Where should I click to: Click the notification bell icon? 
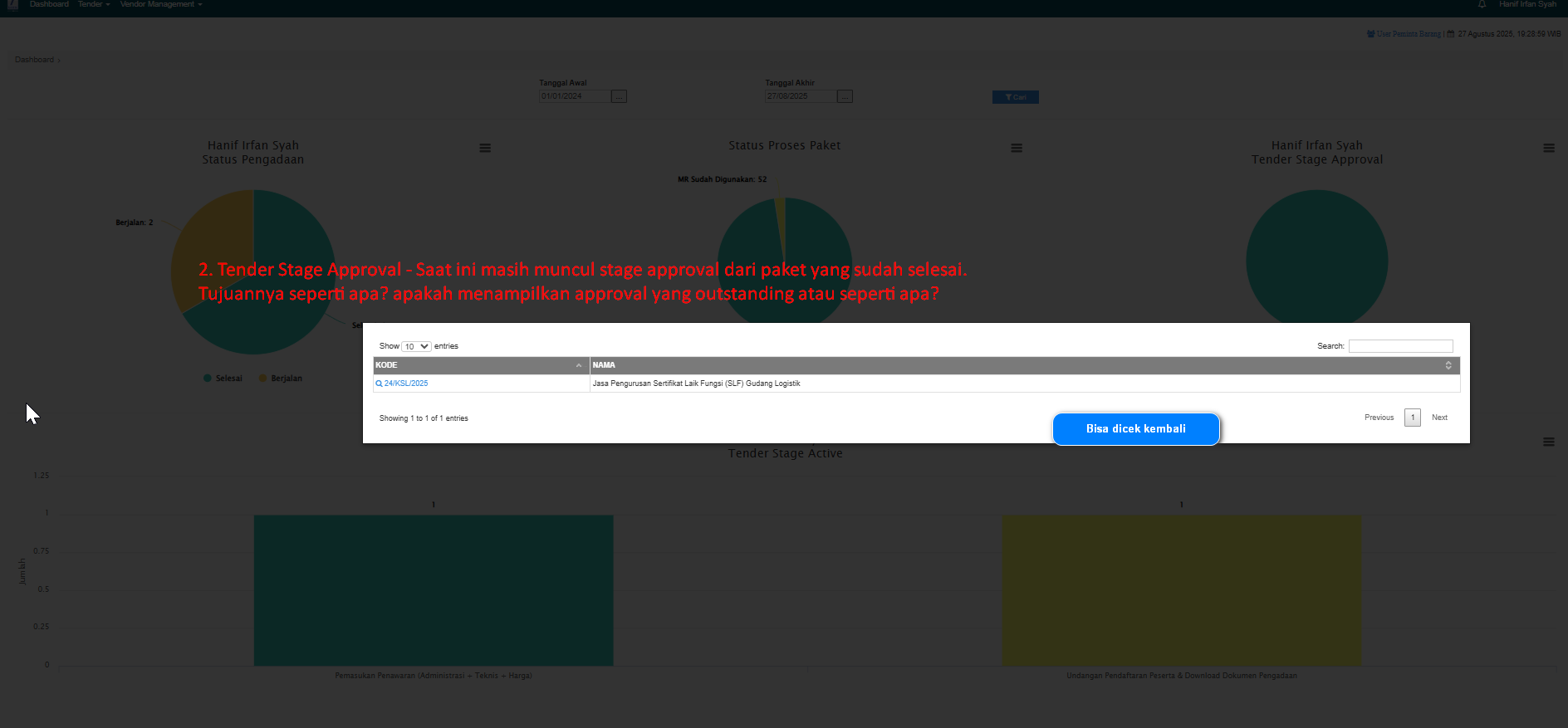[1482, 5]
